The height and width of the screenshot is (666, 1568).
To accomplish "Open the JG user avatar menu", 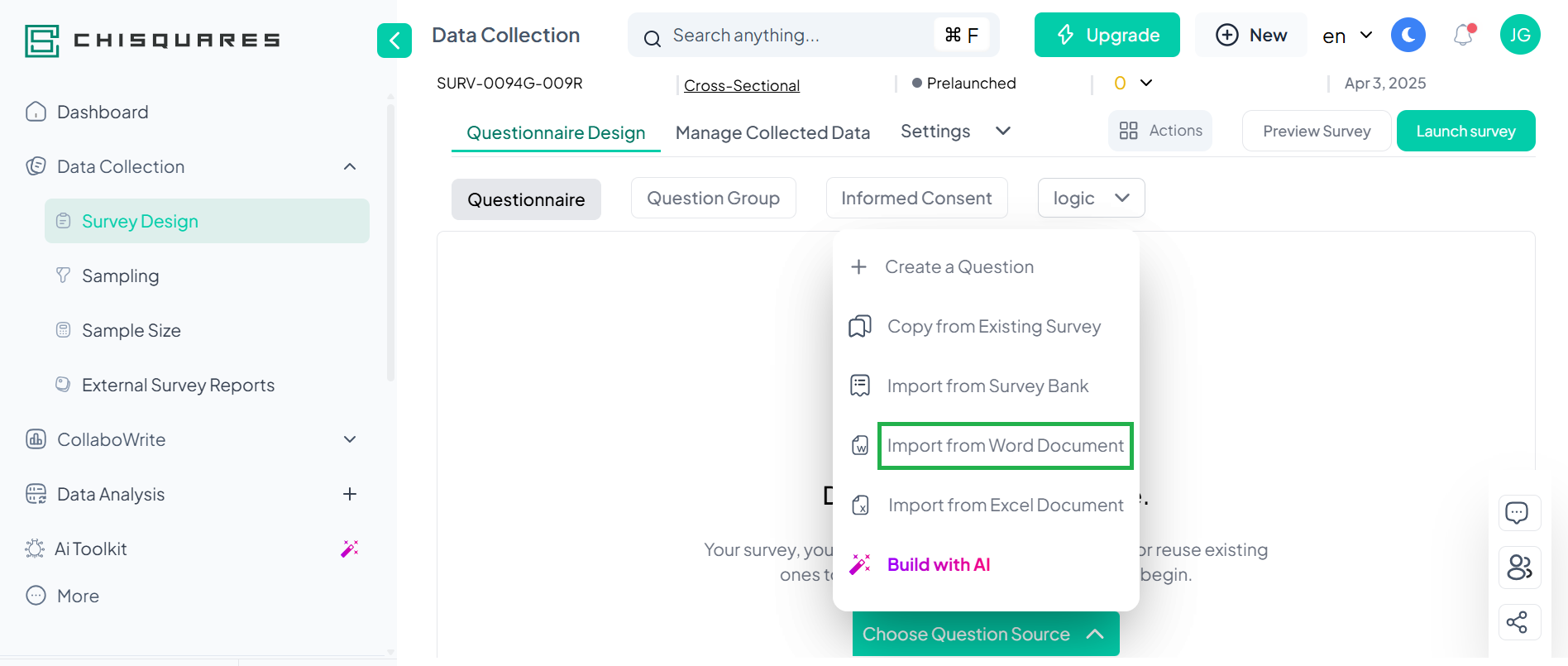I will (1520, 35).
